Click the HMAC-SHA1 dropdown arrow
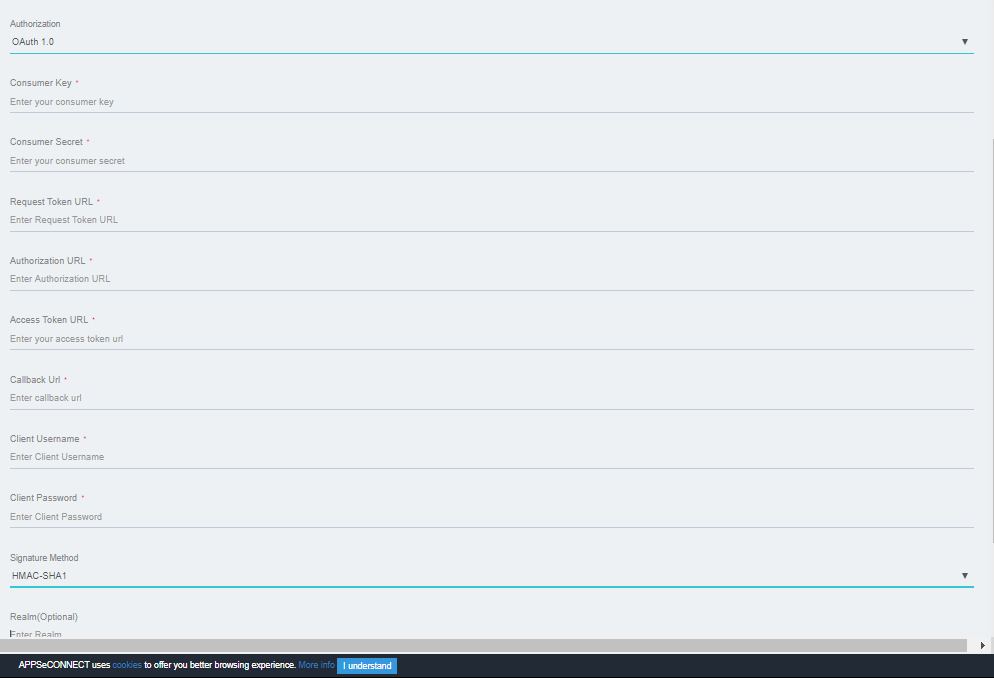 click(963, 575)
